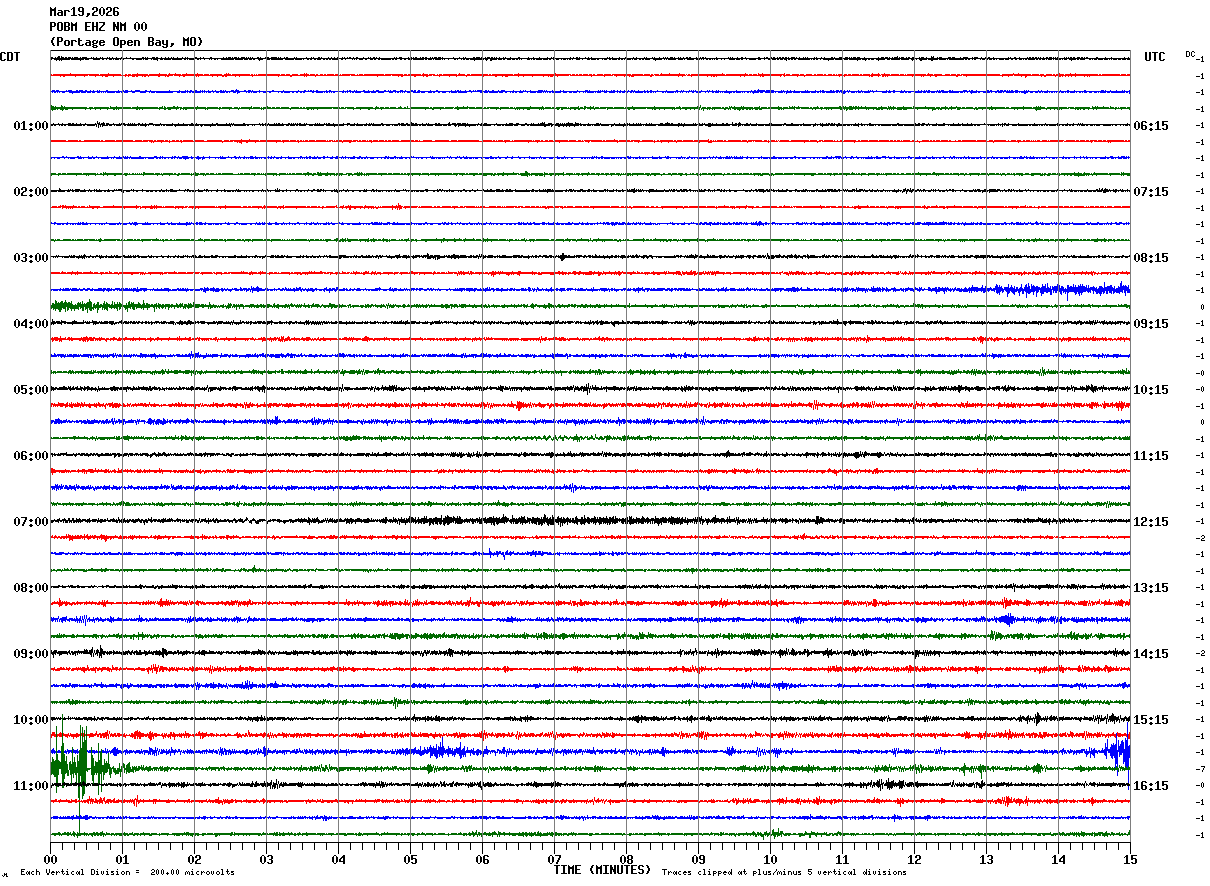Viewport: 1210px width, 886px height.
Task: Click the date text Mar19,2026
Action: point(84,12)
